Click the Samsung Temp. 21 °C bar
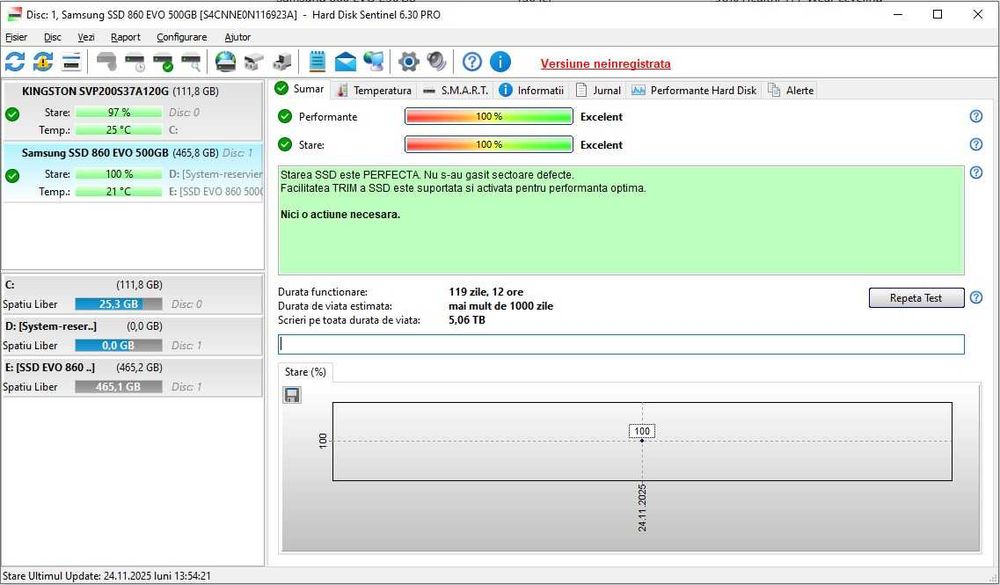The width and height of the screenshot is (1000, 585). click(119, 191)
